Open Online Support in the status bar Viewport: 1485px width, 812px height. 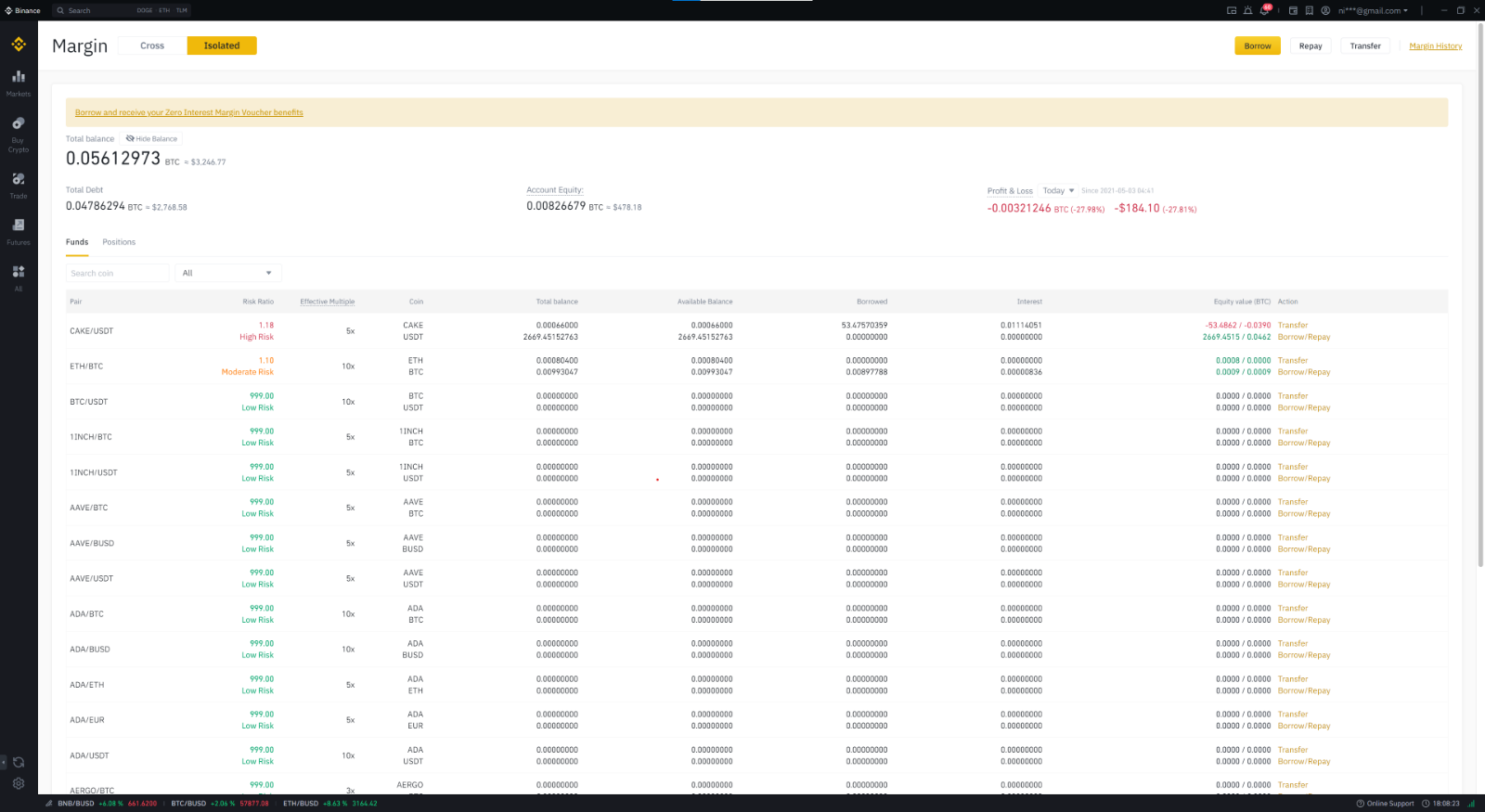[x=1385, y=804]
